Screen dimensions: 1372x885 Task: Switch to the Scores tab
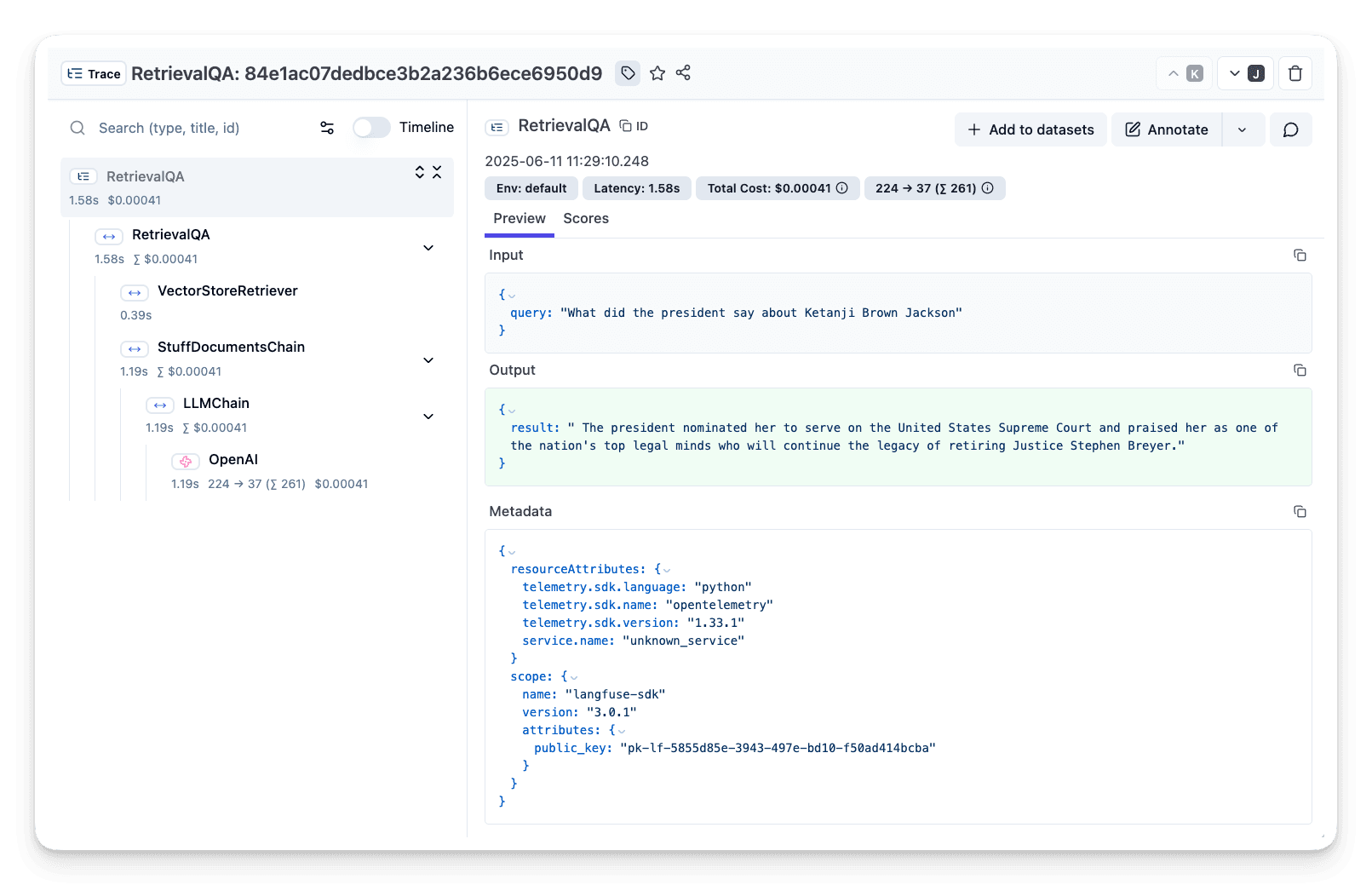point(586,219)
